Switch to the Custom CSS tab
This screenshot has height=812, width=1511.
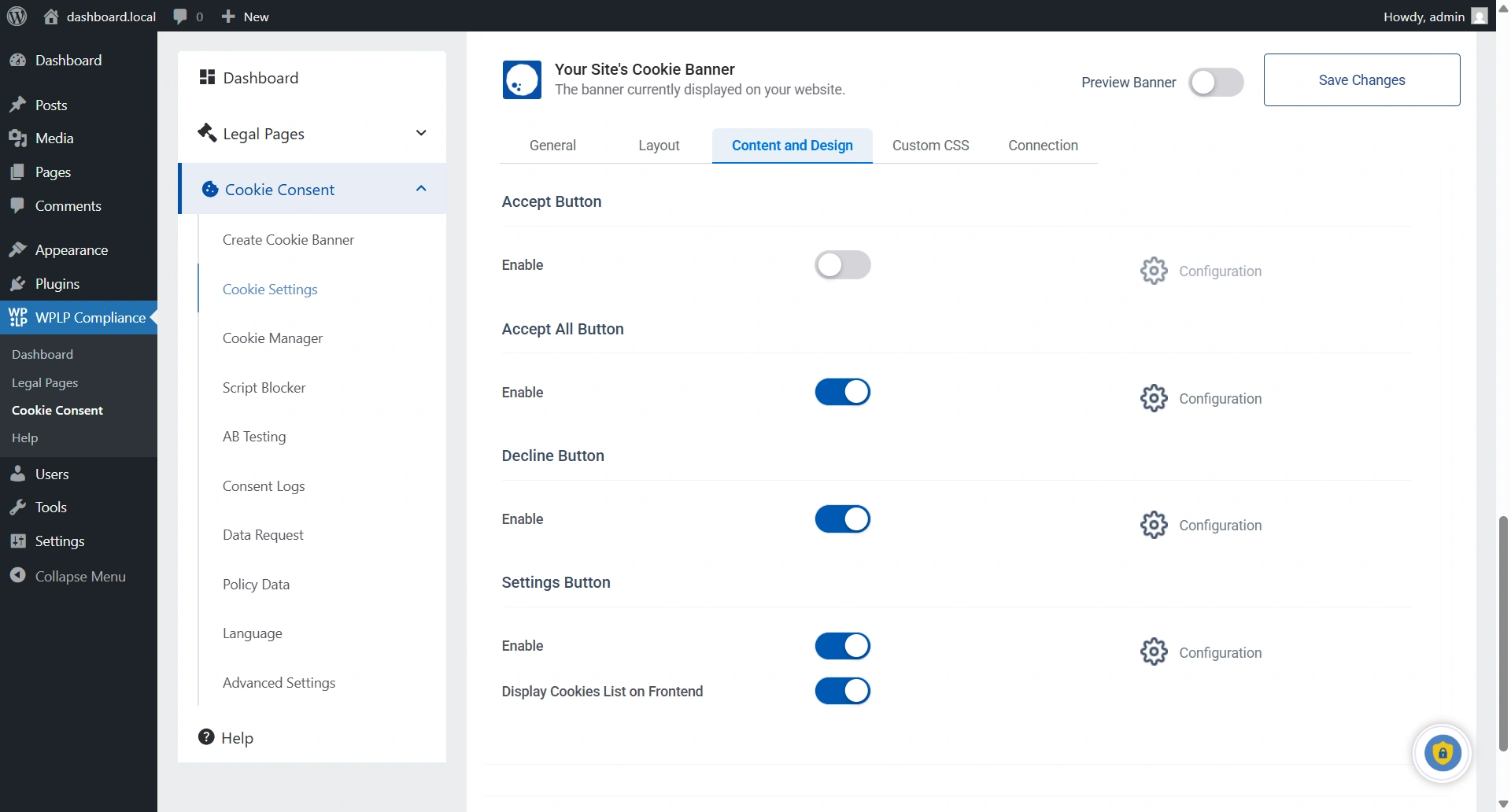930,146
